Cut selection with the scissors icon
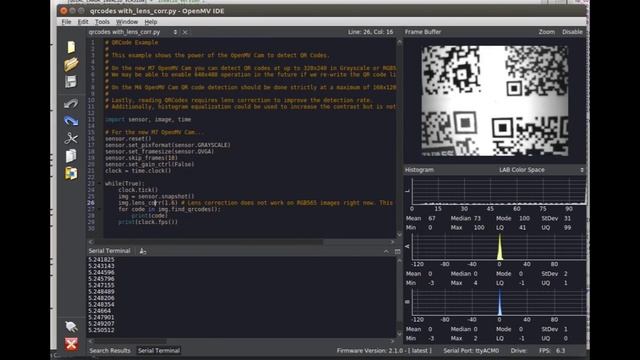This screenshot has height=360, width=640. pyautogui.click(x=71, y=138)
